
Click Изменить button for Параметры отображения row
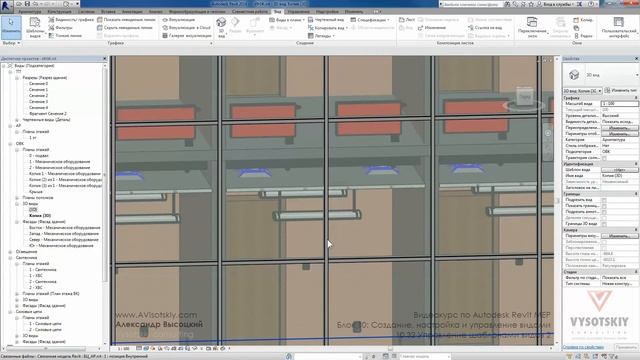pos(619,134)
